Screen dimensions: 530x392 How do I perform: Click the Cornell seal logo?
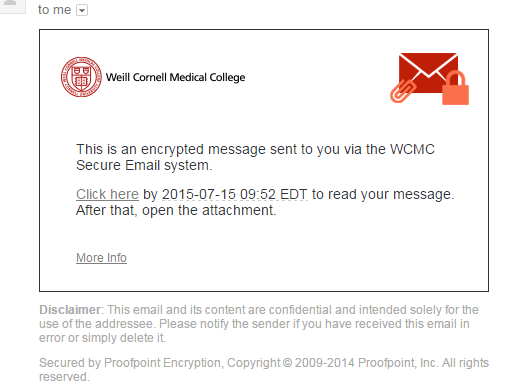coord(81,77)
